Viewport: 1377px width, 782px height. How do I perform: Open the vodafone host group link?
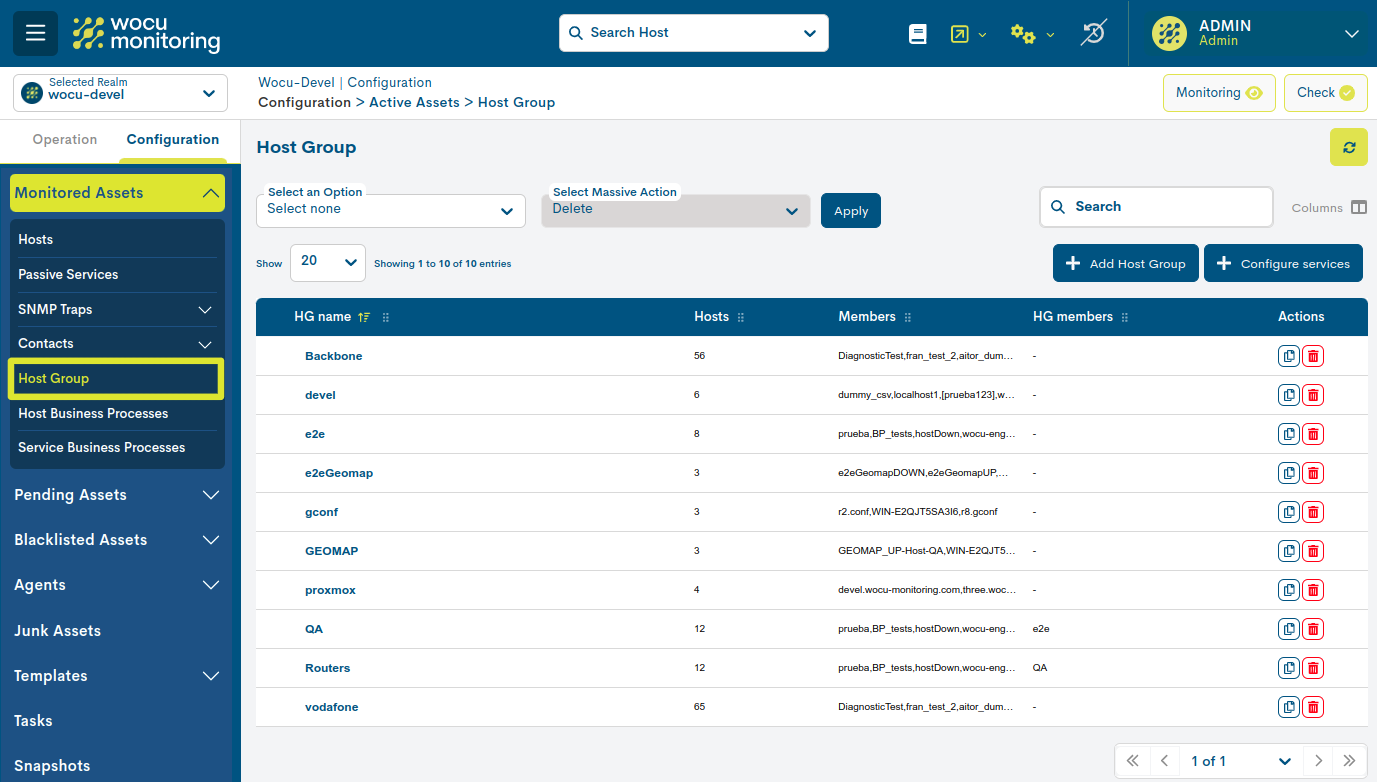coord(332,707)
